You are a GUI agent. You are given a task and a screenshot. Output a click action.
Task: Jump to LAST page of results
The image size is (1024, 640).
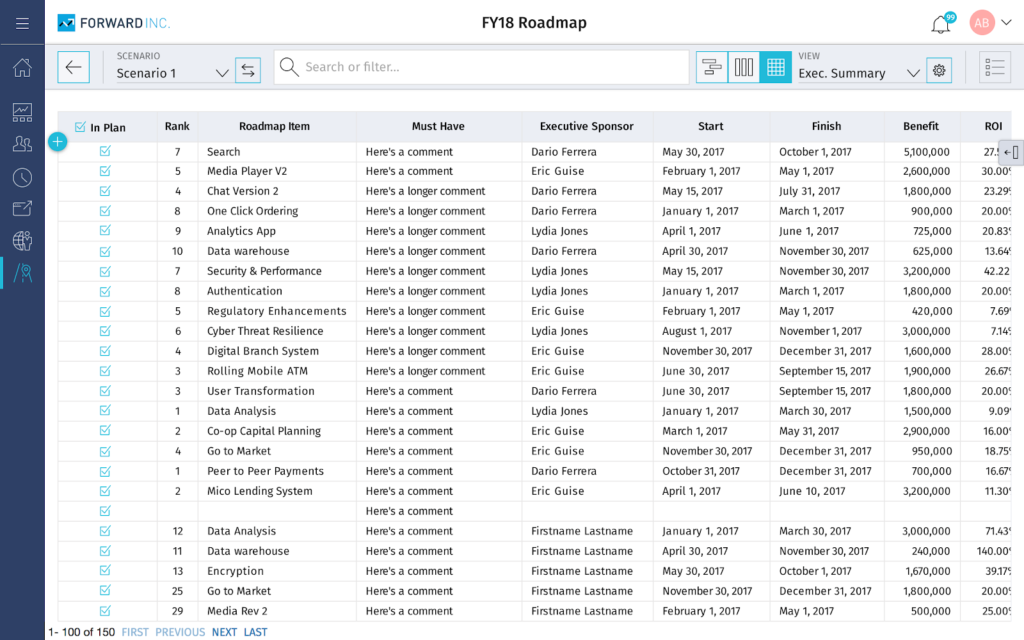point(255,632)
